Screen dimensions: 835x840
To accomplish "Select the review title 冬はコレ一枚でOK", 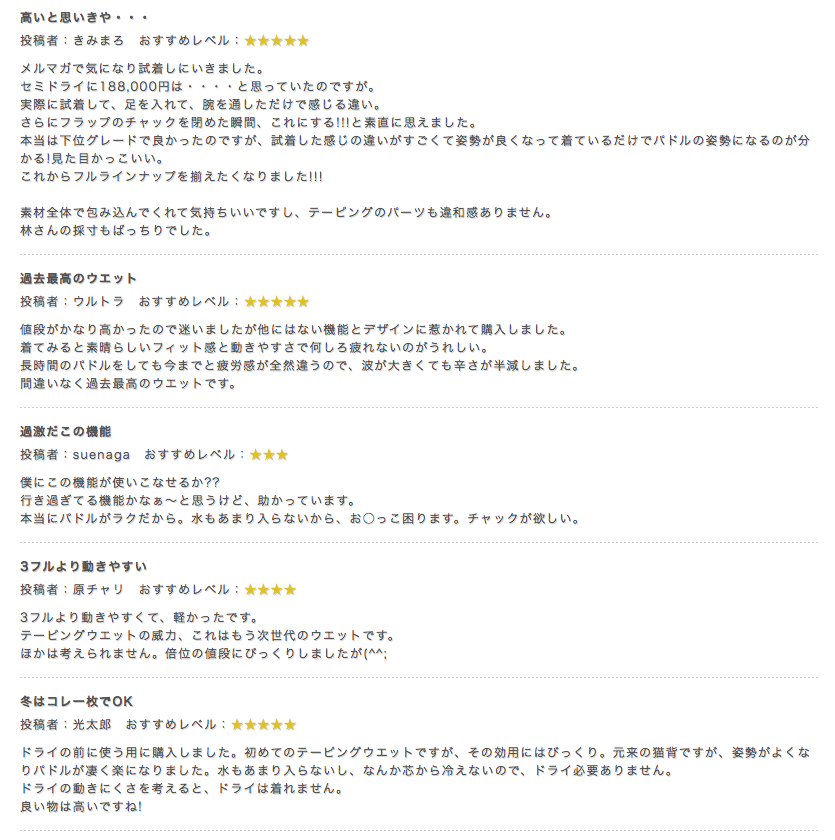I will (x=77, y=702).
